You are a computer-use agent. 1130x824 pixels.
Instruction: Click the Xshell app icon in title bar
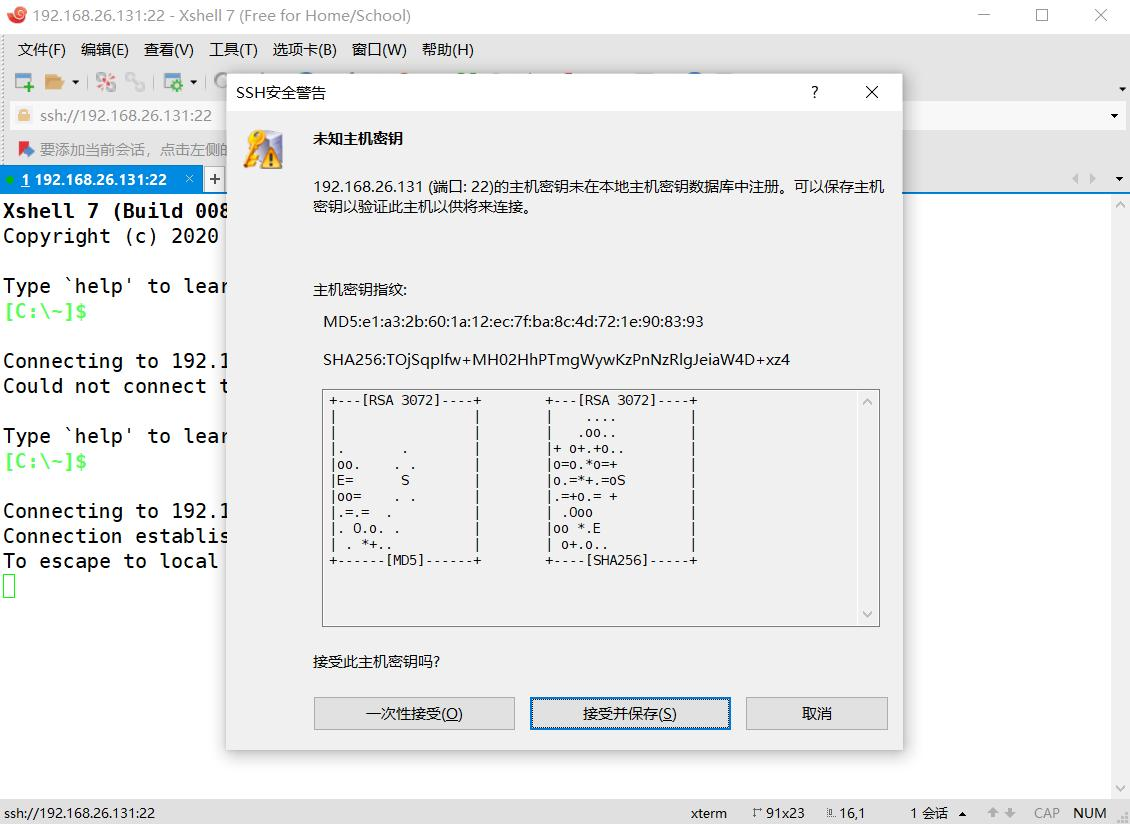coord(16,14)
